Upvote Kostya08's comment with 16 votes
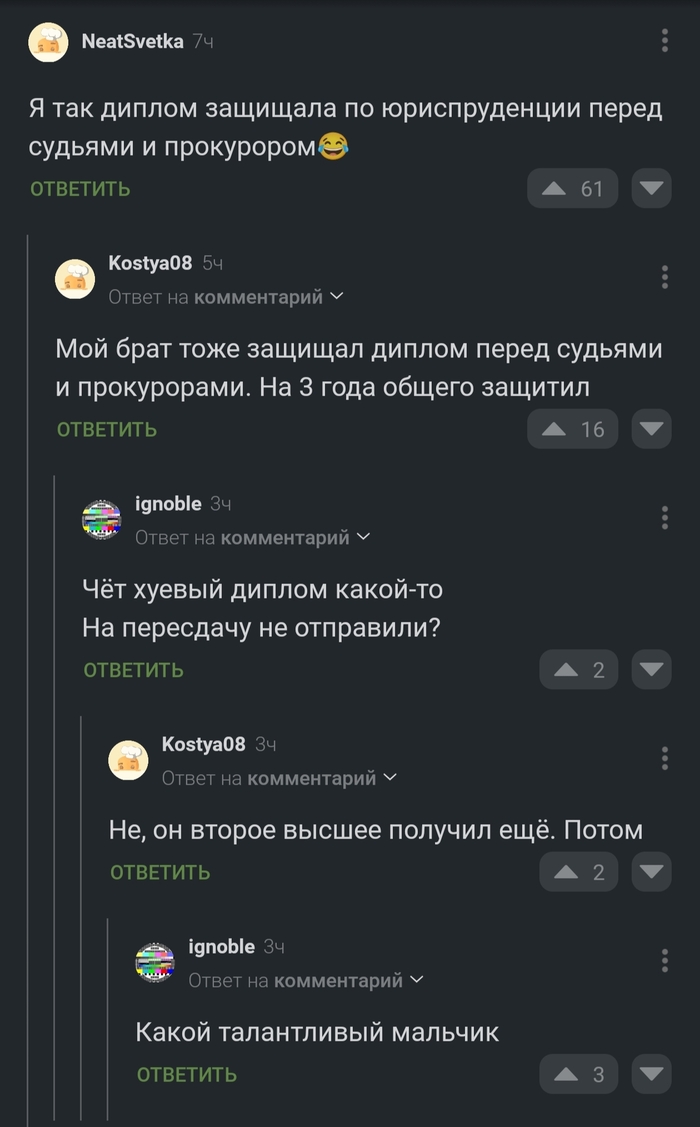 pos(573,429)
